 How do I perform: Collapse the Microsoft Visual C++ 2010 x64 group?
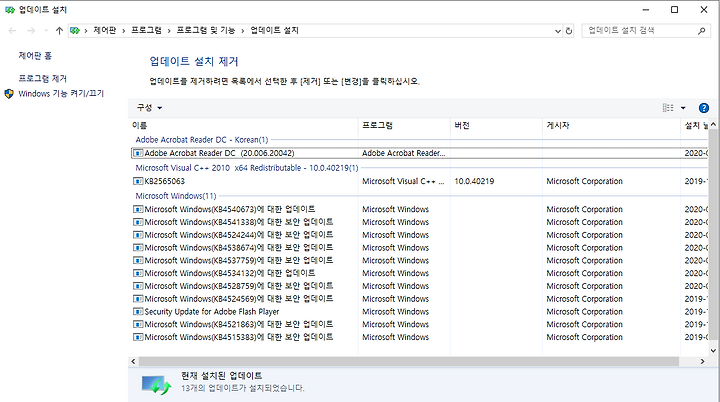(x=247, y=168)
